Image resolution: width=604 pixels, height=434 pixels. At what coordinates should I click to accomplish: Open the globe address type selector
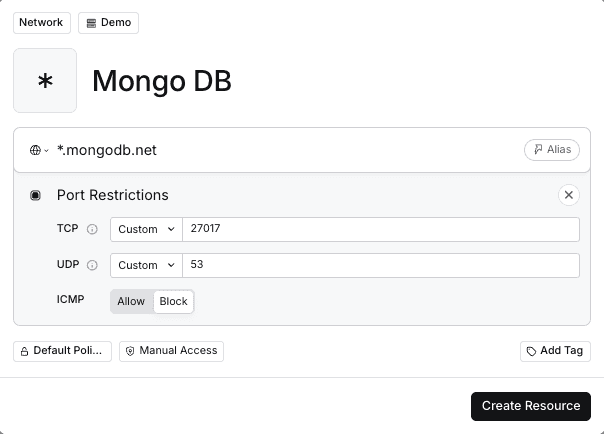click(x=39, y=150)
